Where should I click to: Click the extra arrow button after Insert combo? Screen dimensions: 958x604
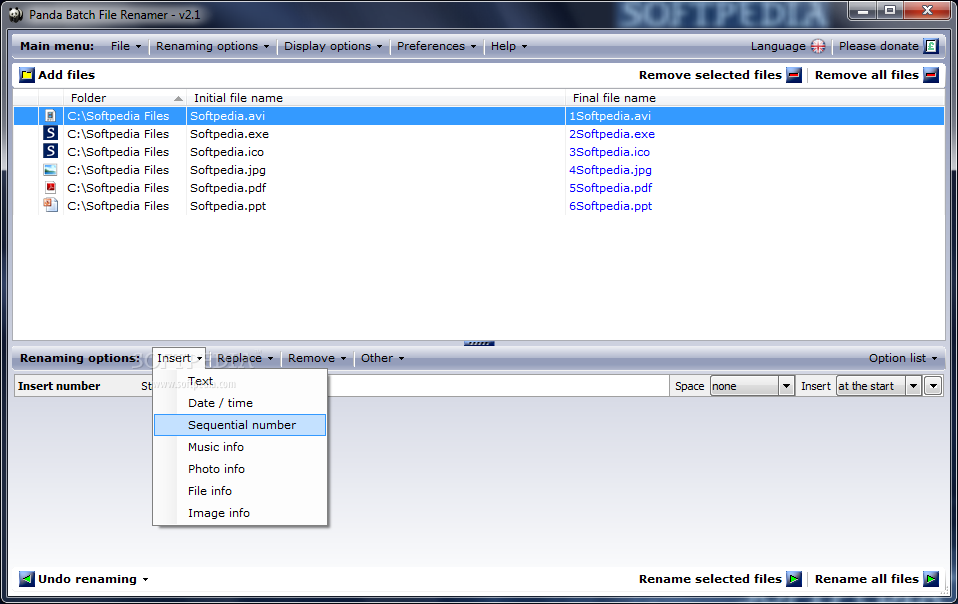(933, 386)
